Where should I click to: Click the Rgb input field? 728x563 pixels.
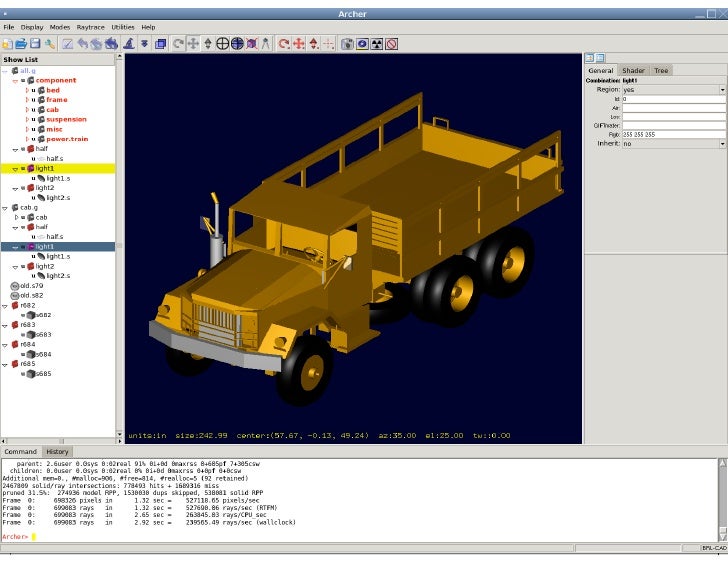(x=672, y=134)
